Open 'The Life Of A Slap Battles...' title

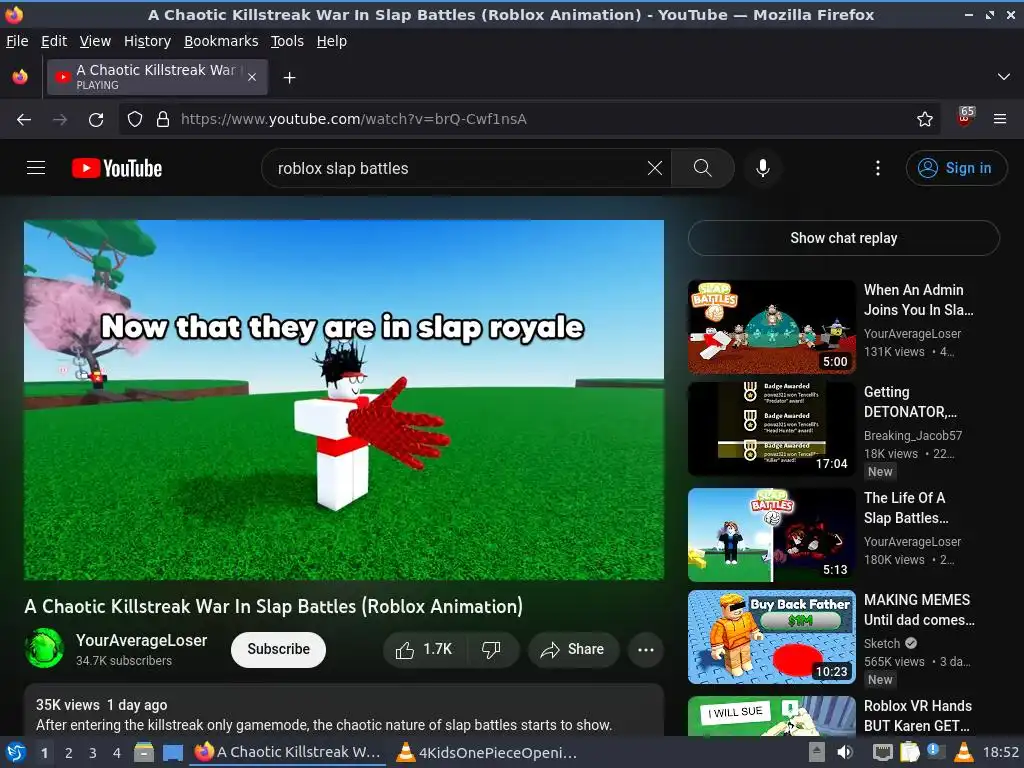(906, 507)
